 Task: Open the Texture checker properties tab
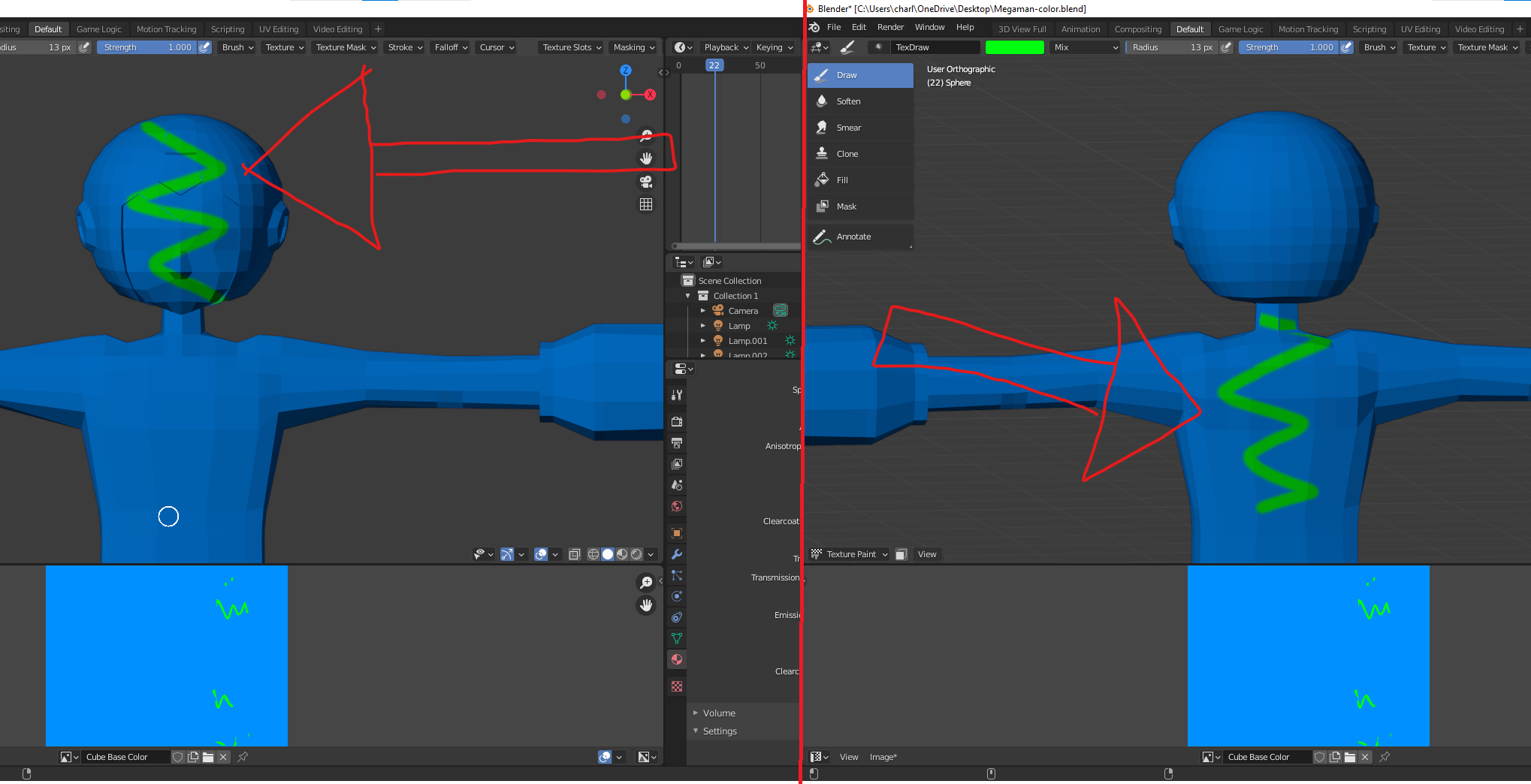pyautogui.click(x=677, y=686)
